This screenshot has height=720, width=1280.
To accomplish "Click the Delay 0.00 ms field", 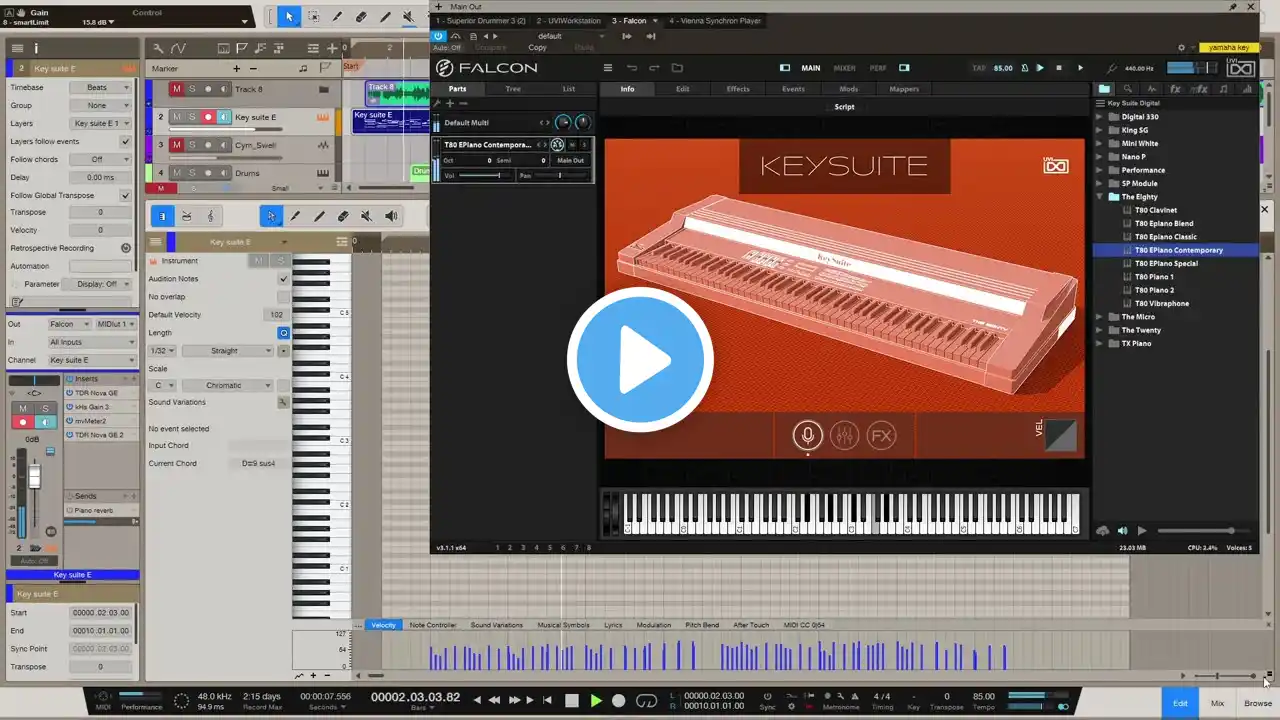I will pyautogui.click(x=101, y=177).
